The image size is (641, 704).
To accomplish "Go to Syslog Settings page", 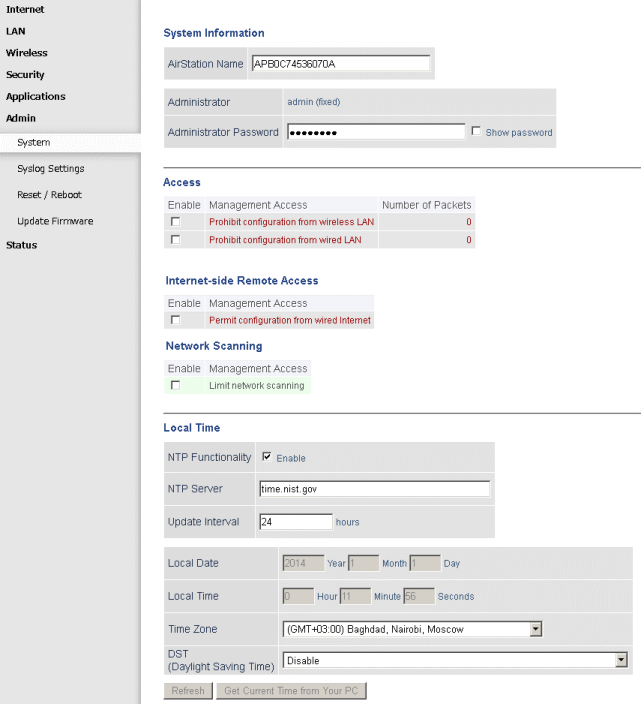I will 51,168.
